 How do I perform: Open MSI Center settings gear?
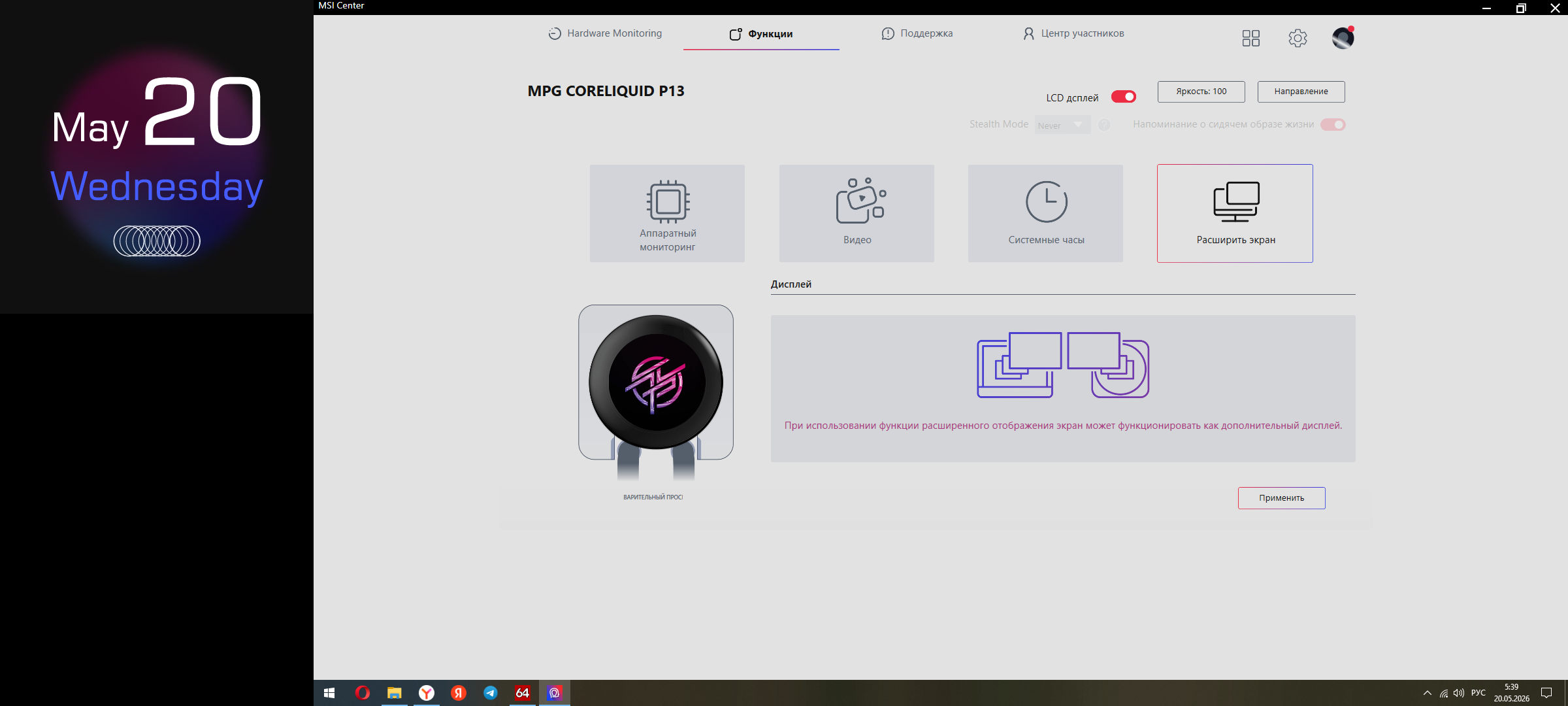point(1298,38)
